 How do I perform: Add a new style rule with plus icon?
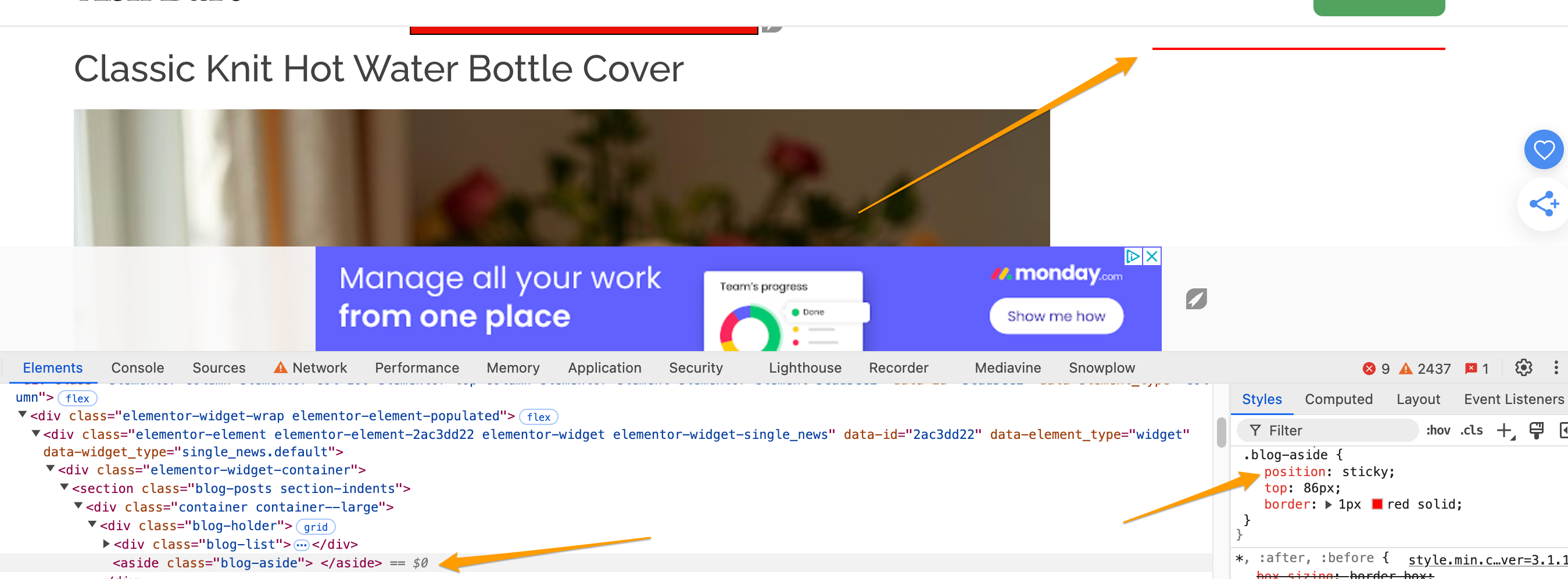click(1504, 430)
